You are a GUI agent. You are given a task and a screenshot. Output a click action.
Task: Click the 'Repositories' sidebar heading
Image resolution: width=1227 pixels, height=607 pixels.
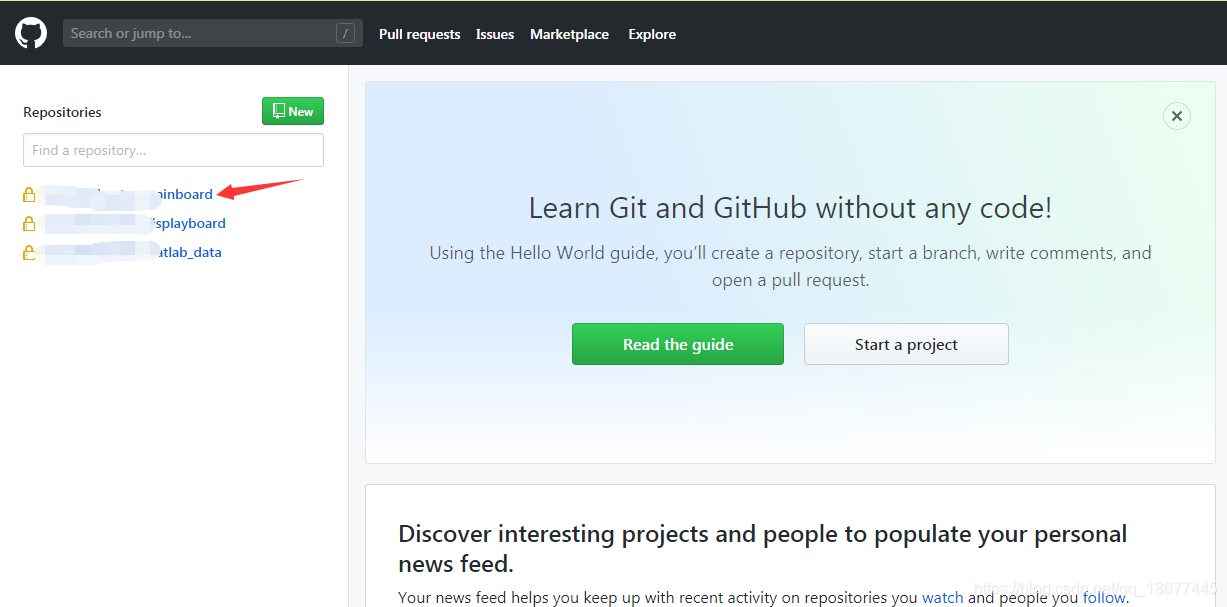(x=62, y=112)
